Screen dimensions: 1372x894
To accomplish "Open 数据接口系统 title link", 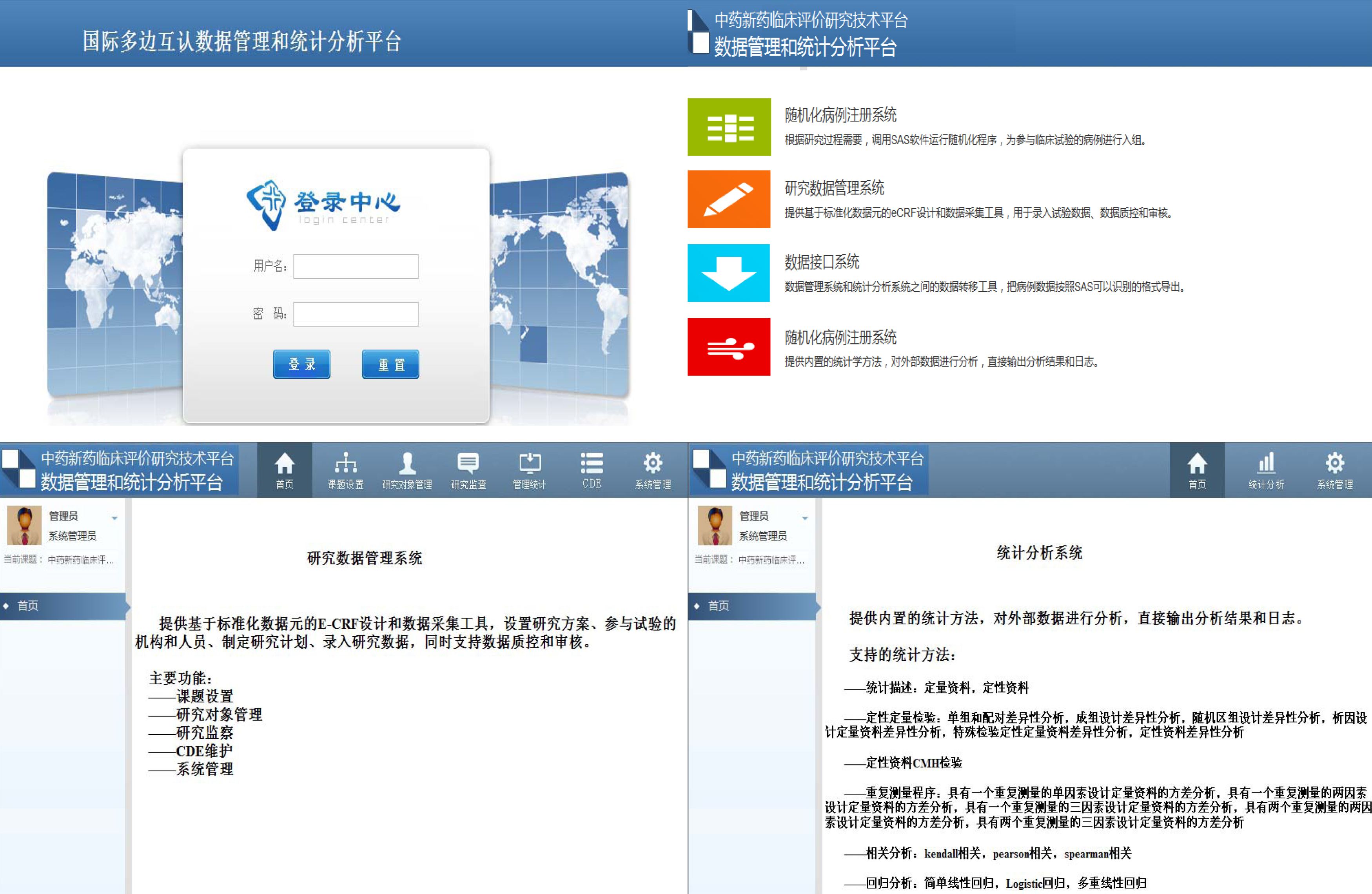I will [x=822, y=262].
